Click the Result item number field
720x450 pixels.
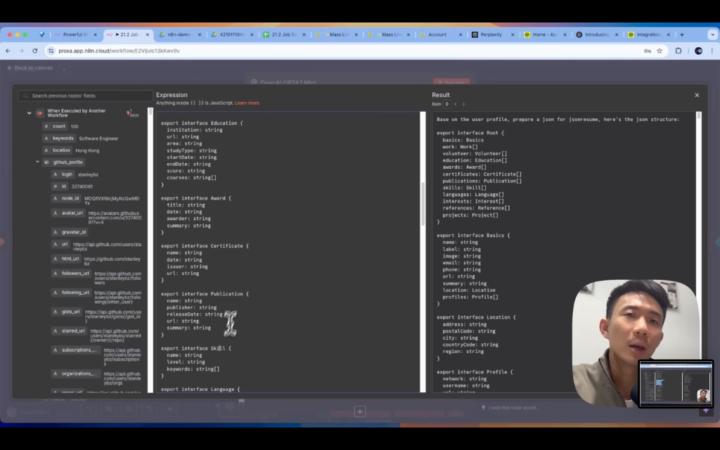point(447,104)
